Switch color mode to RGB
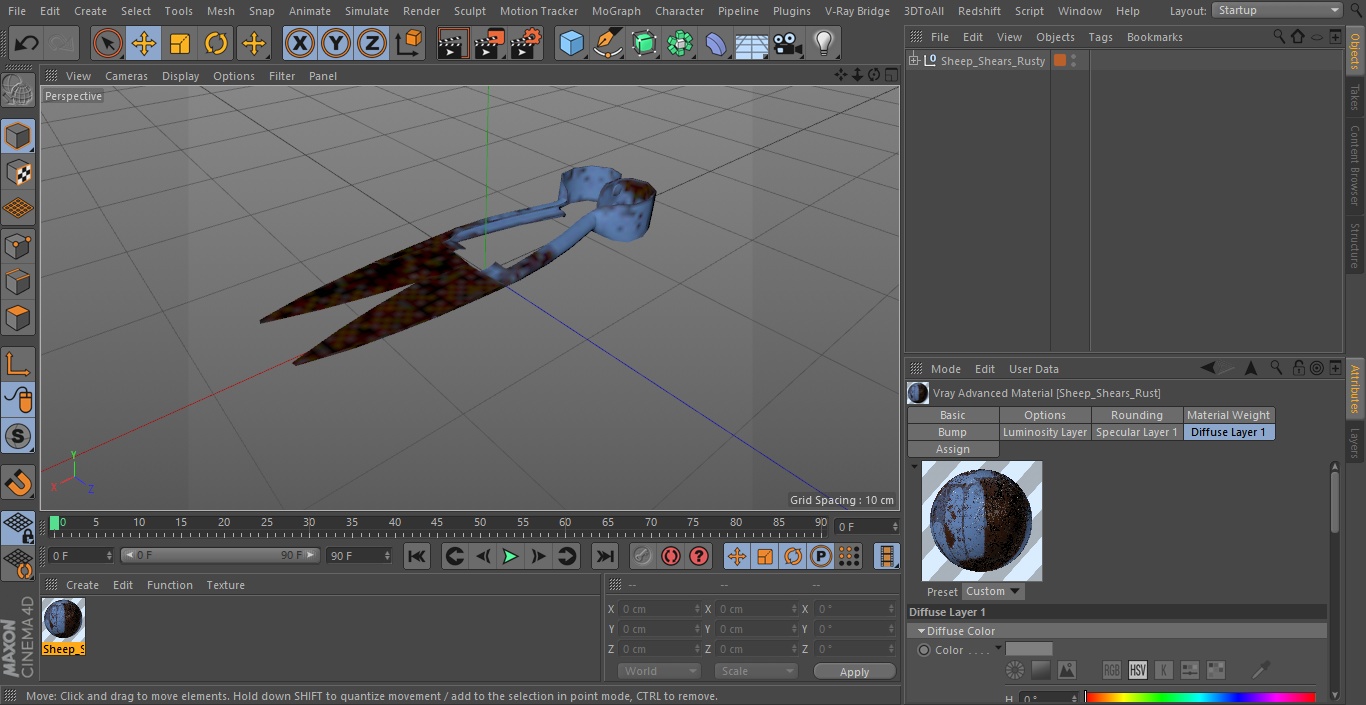Screen dimensions: 1366x705 pyautogui.click(x=1111, y=670)
